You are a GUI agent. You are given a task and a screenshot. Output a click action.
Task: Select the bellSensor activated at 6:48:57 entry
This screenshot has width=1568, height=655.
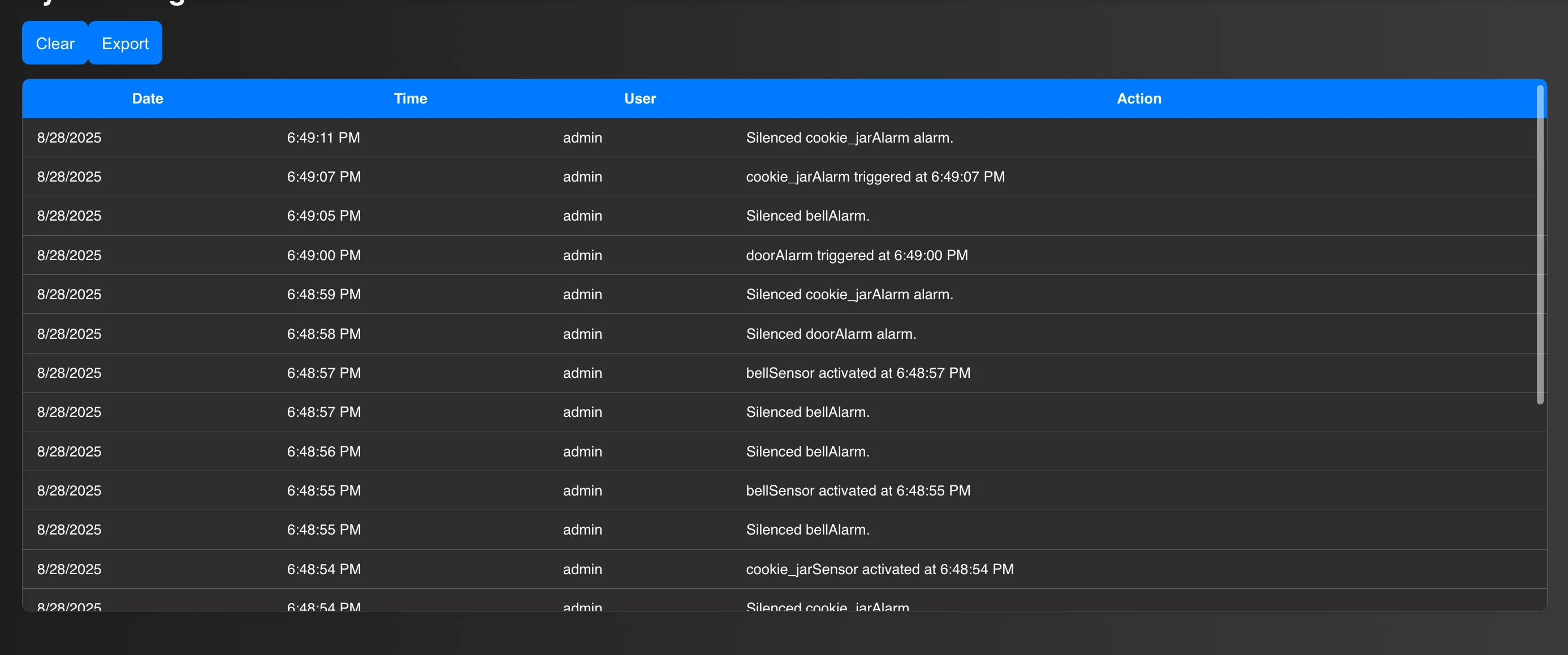[858, 373]
